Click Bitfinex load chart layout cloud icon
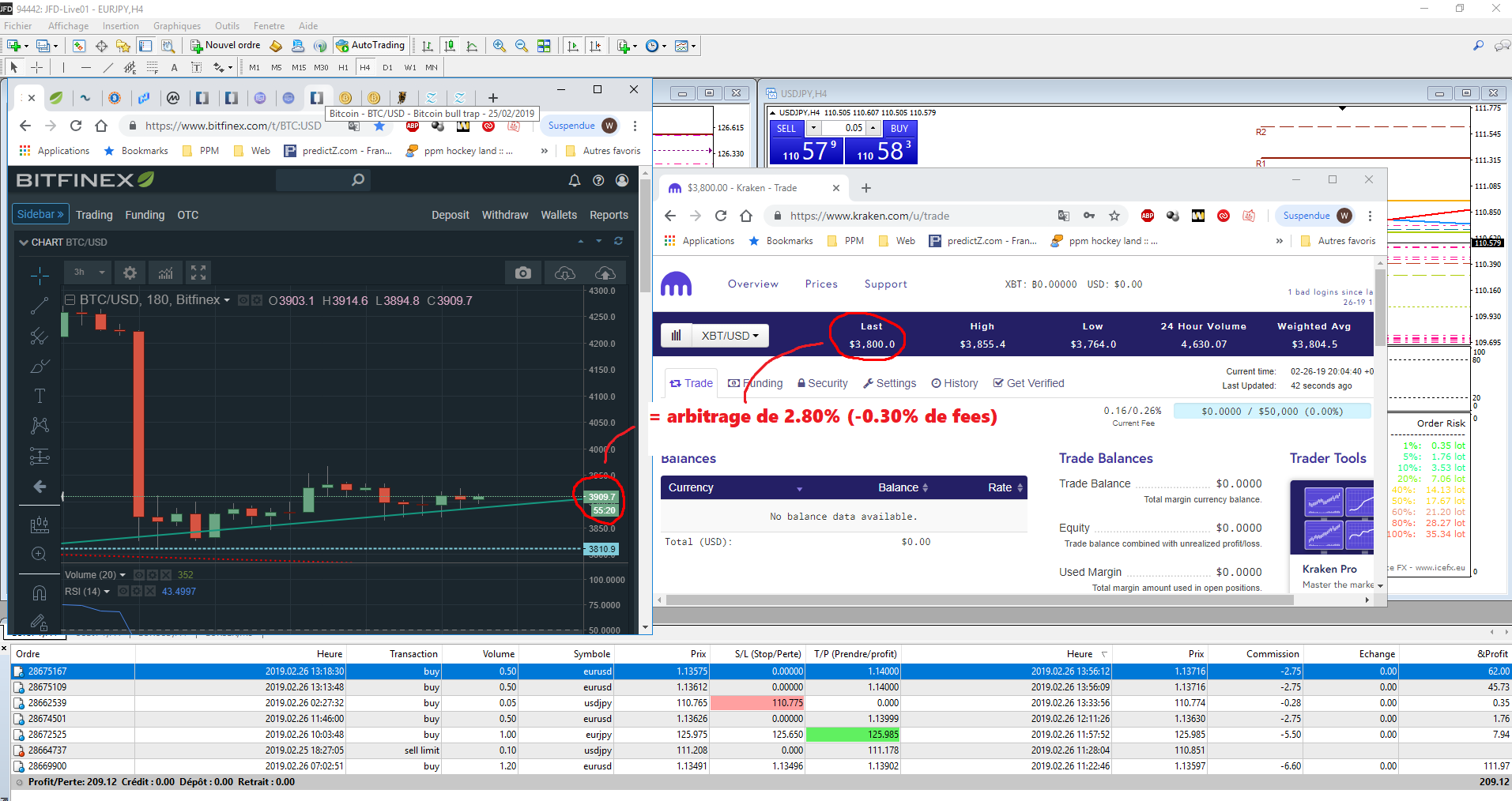 point(564,273)
